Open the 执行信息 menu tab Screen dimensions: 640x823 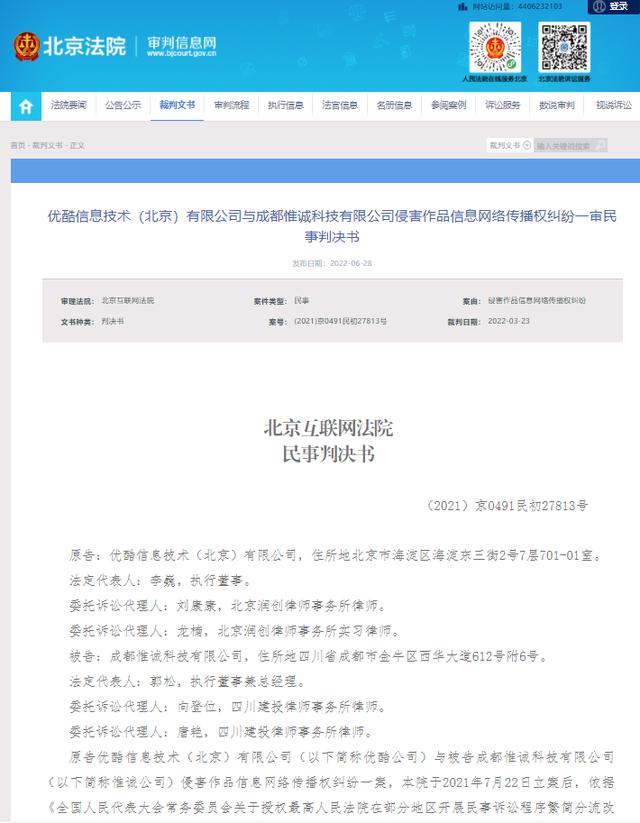pos(286,105)
